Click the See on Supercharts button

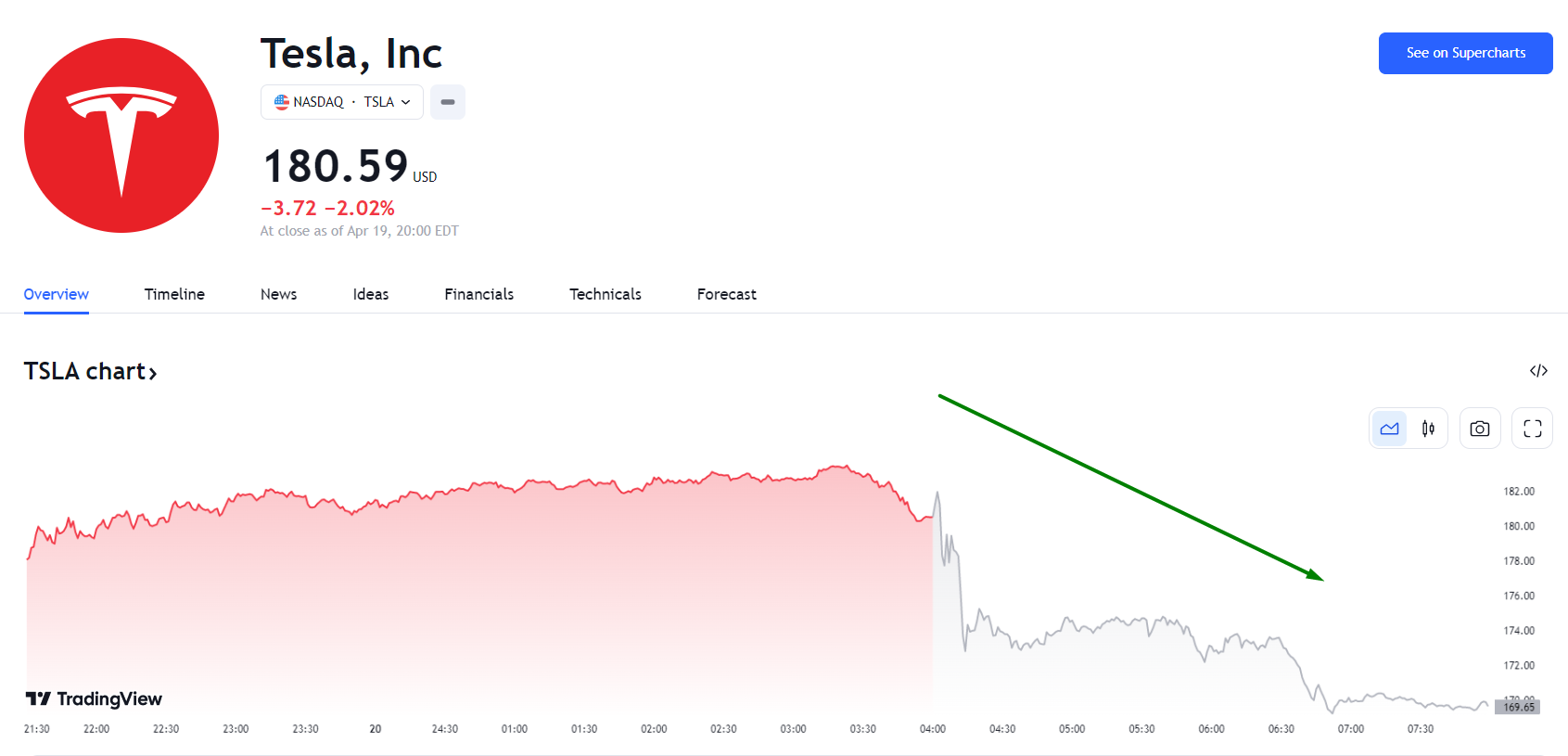point(1465,53)
